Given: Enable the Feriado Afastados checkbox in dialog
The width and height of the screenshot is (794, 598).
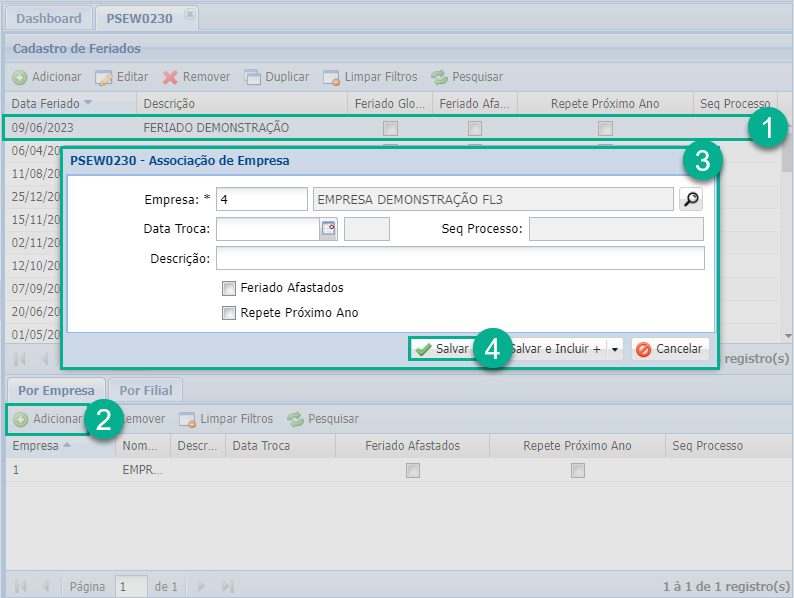Looking at the screenshot, I should pos(229,288).
